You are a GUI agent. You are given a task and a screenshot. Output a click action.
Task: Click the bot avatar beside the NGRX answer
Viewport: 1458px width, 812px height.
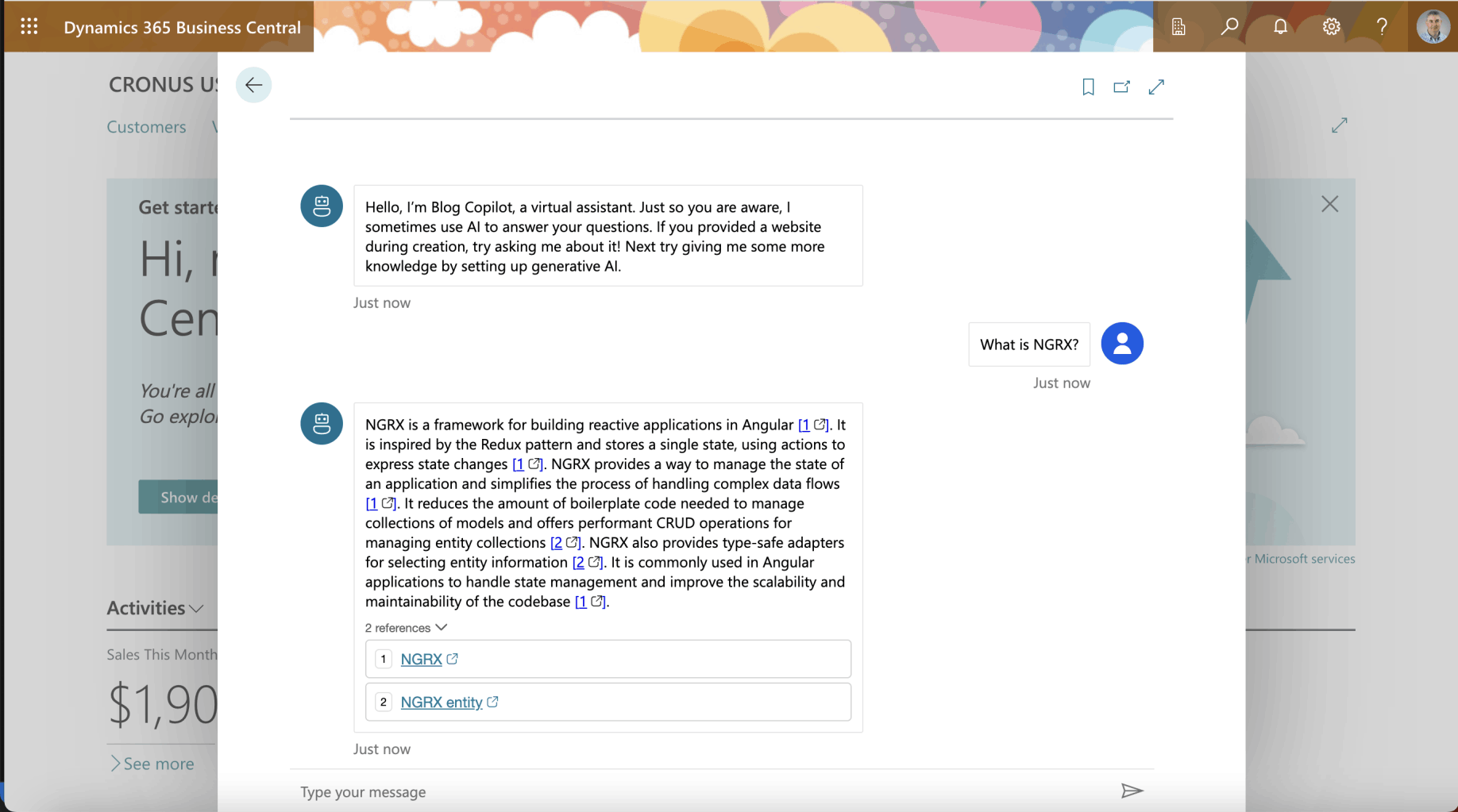click(x=322, y=423)
